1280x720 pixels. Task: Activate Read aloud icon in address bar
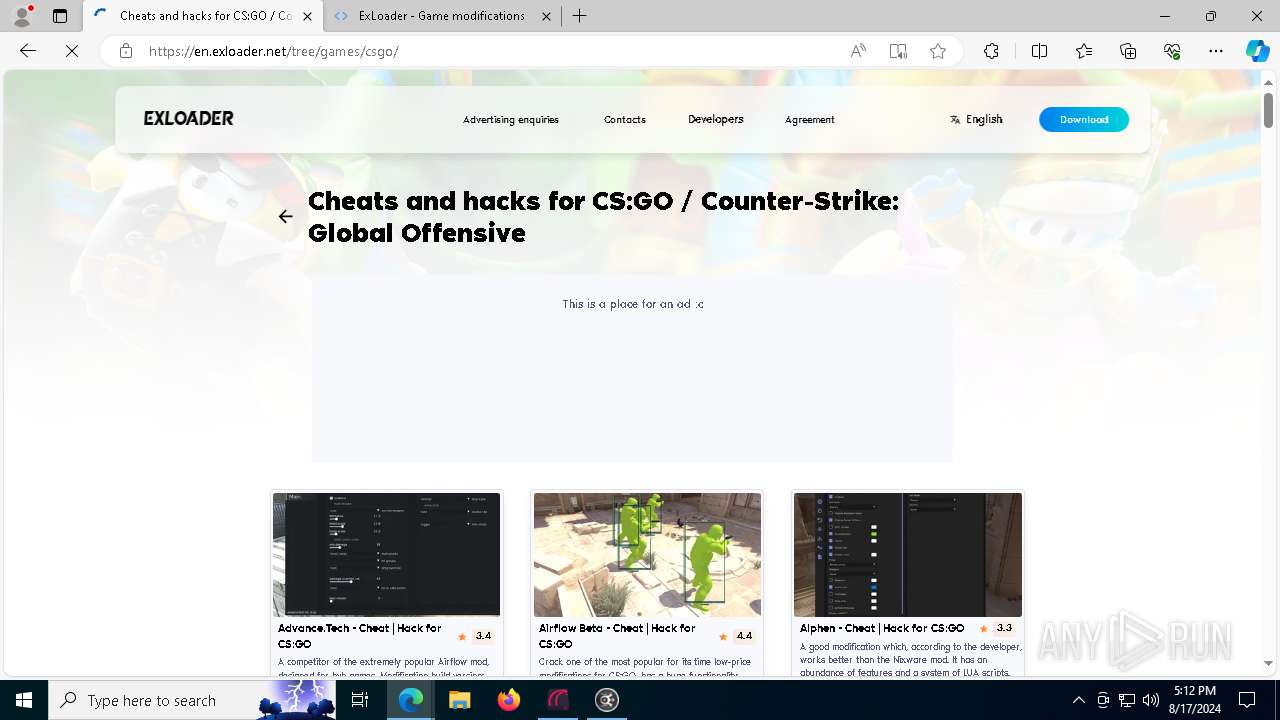(858, 51)
